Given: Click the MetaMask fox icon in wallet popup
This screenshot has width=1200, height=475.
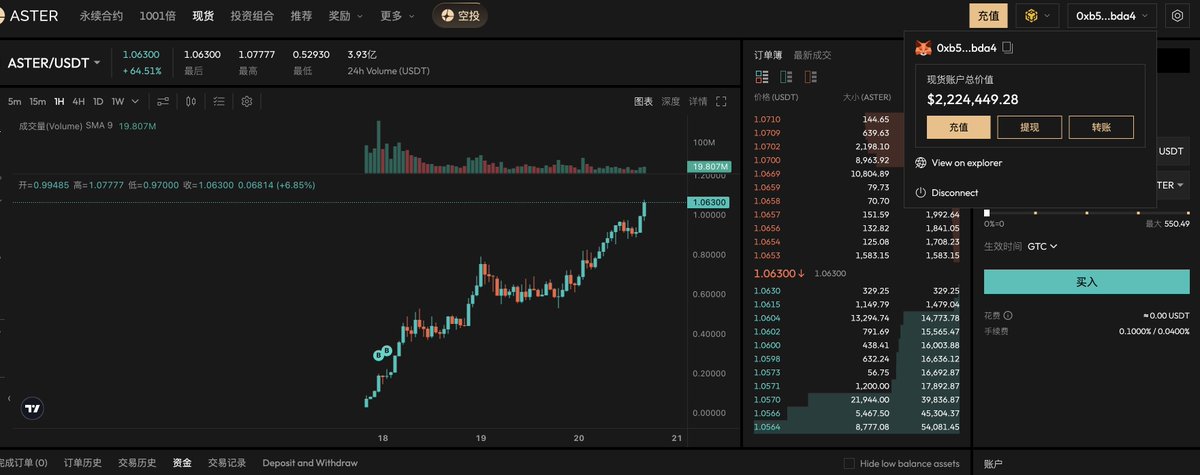Looking at the screenshot, I should [924, 47].
